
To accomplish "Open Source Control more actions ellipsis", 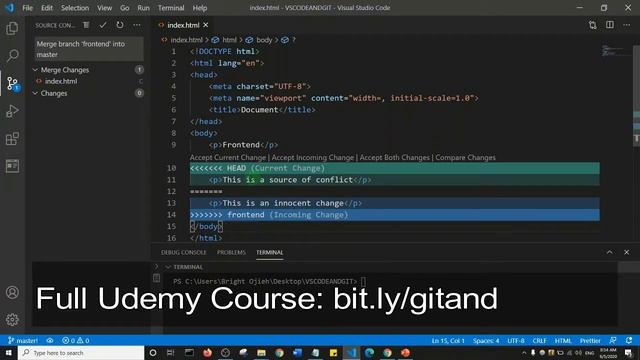I will tap(137, 25).
